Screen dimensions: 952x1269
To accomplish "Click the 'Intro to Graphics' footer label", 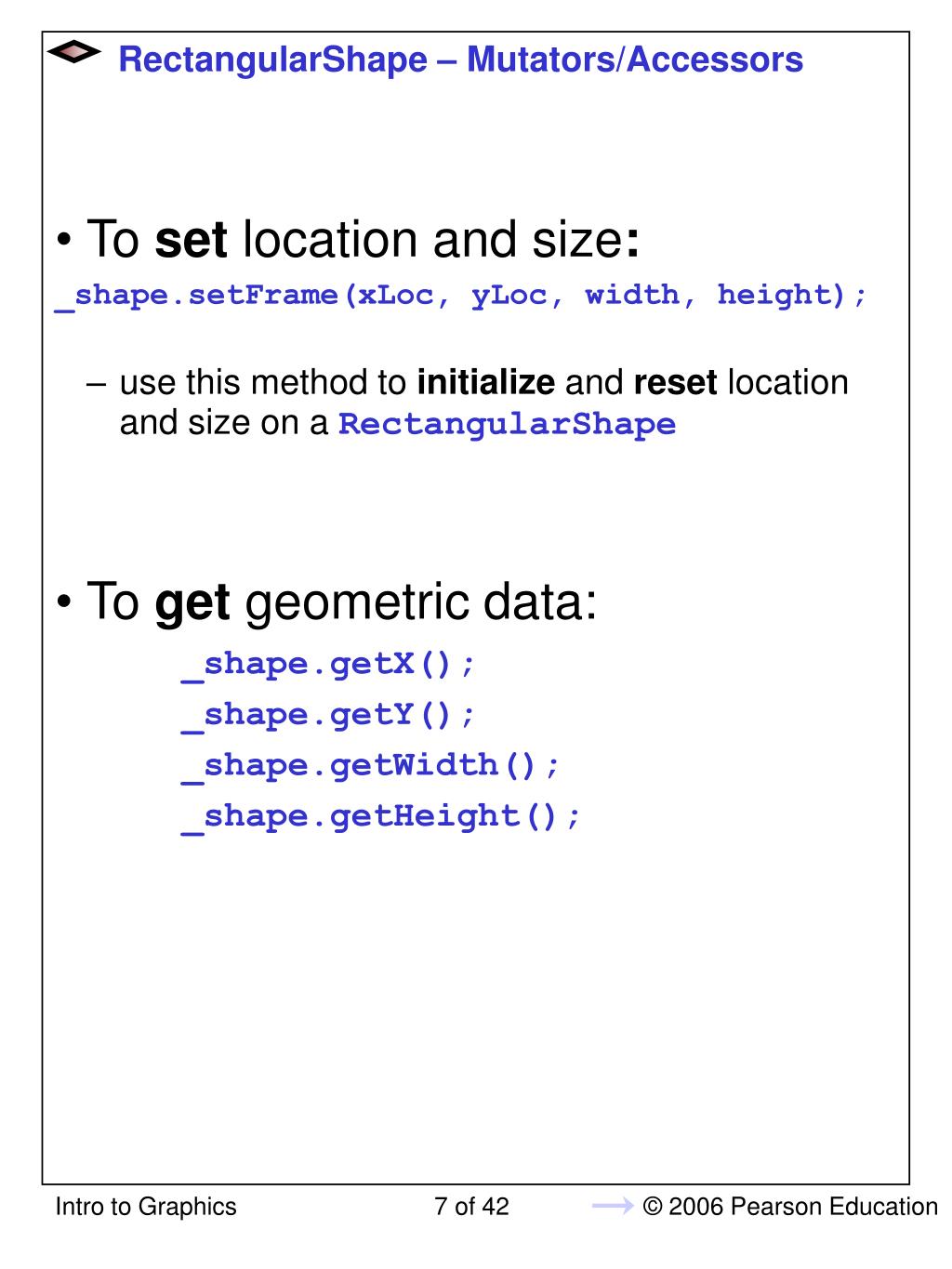I will [x=146, y=1207].
